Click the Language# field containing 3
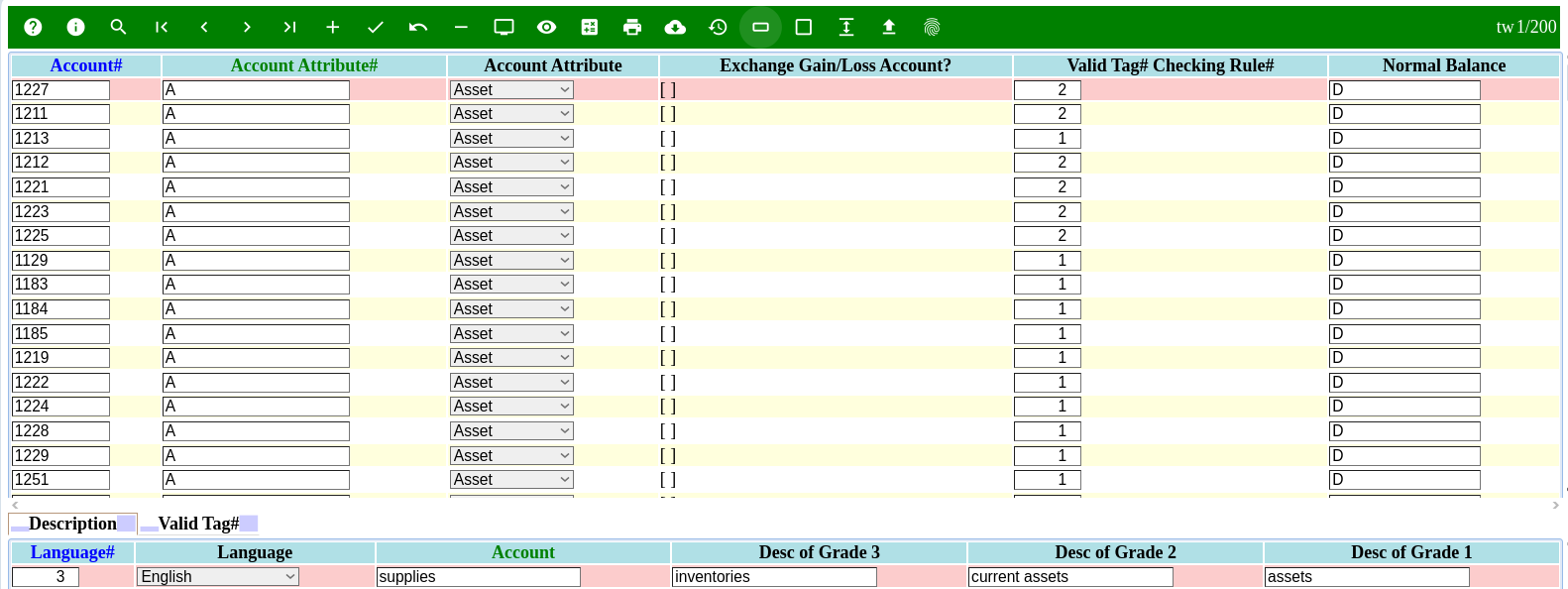Viewport: 1568px width, 589px height. [46, 577]
